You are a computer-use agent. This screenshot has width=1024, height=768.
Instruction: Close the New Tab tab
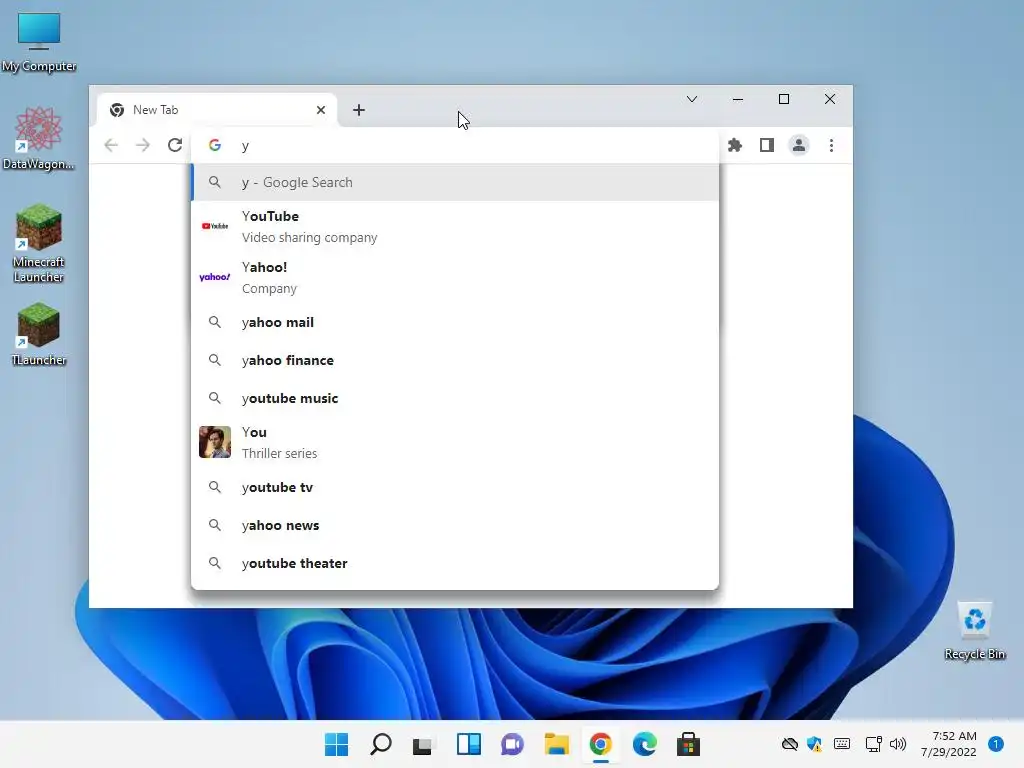[x=321, y=110]
